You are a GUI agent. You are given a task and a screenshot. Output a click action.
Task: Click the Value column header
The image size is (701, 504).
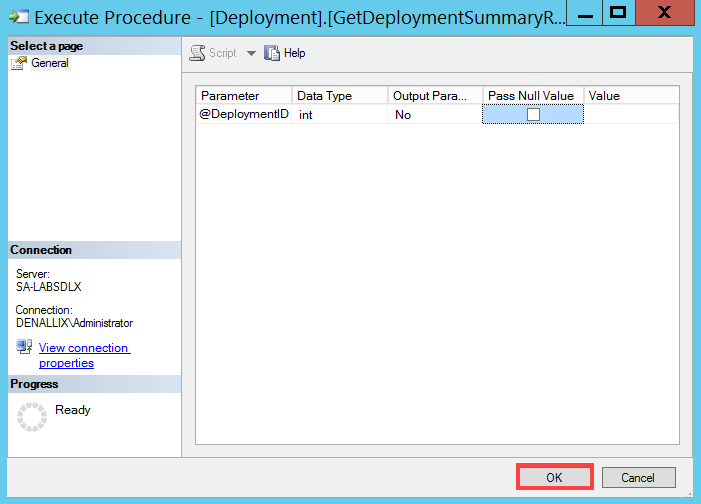pos(631,96)
